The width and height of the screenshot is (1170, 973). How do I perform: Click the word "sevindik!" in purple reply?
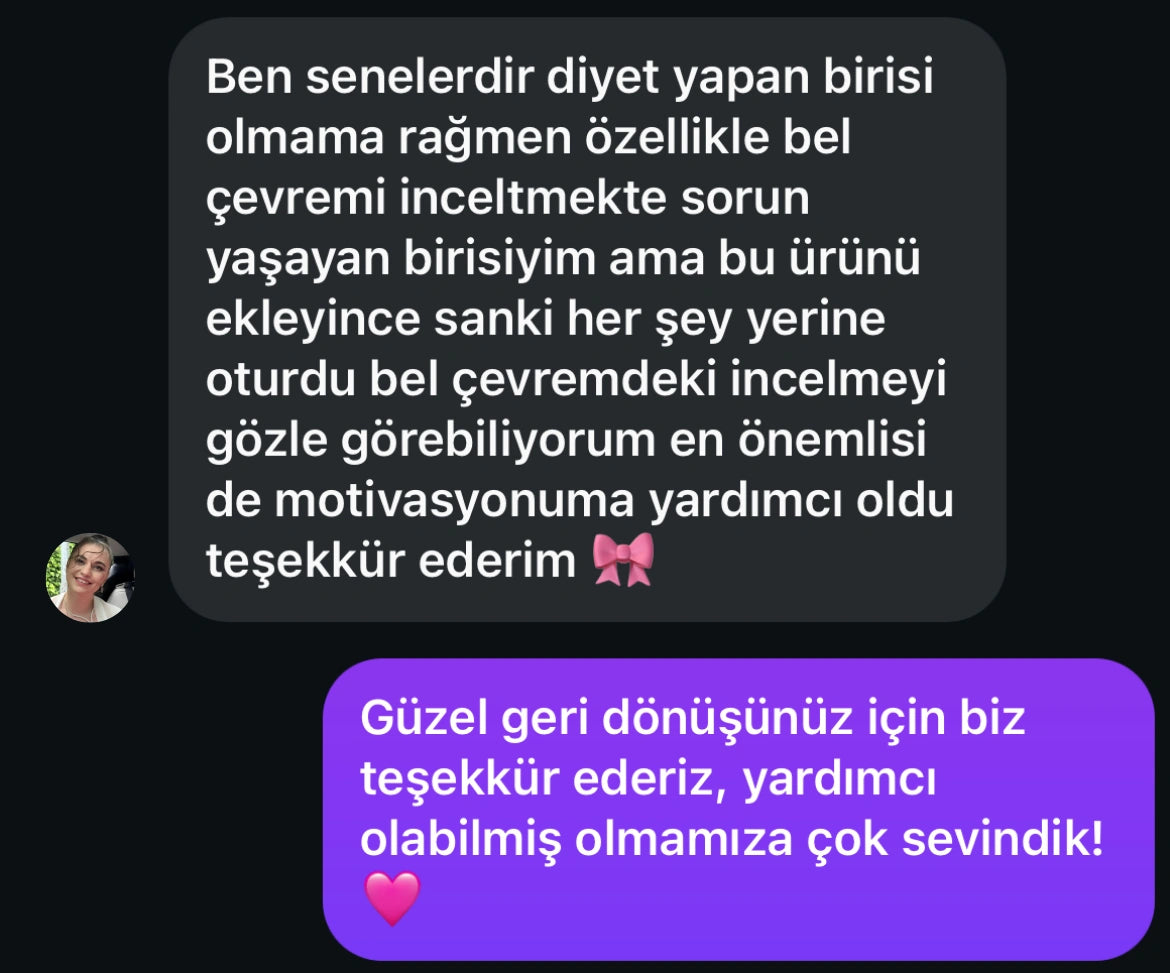point(1003,839)
